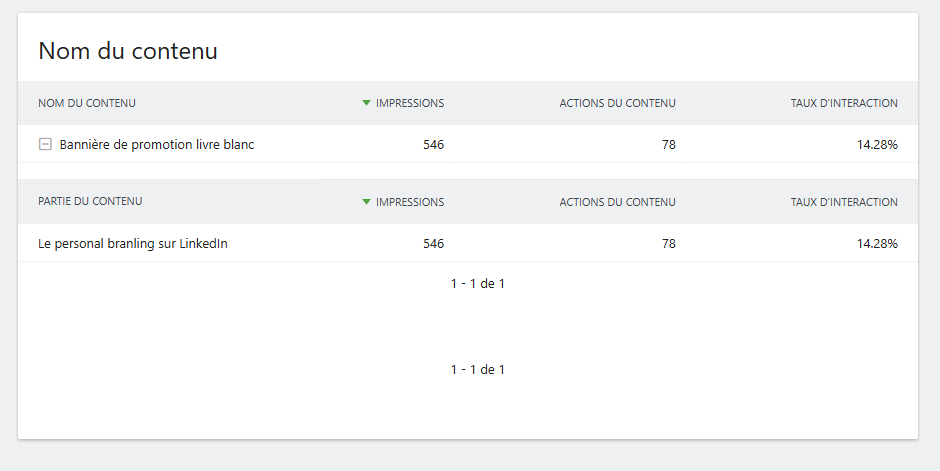940x471 pixels.
Task: Click impressions value 546 in the LinkedIn row
Action: click(433, 243)
